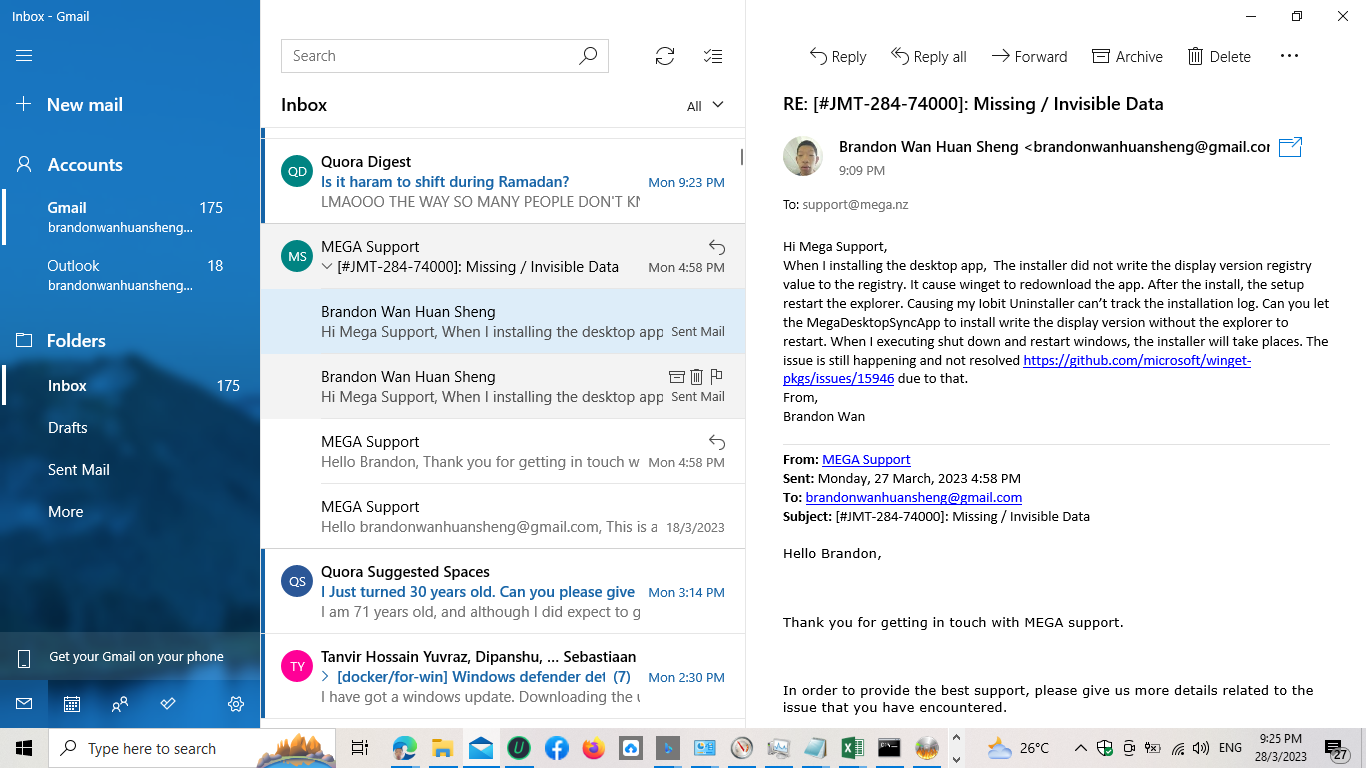1366x768 pixels.
Task: Open the More folders entry
Action: click(65, 511)
